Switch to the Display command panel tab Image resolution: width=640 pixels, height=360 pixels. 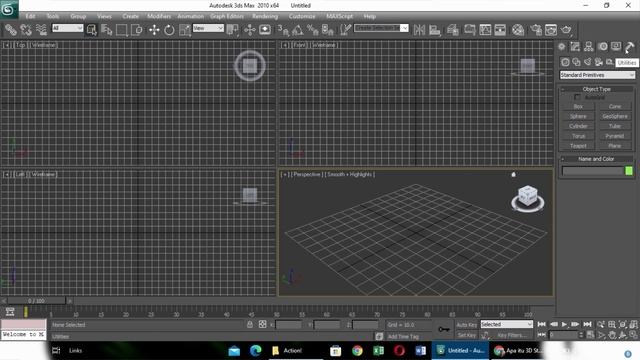coord(616,47)
